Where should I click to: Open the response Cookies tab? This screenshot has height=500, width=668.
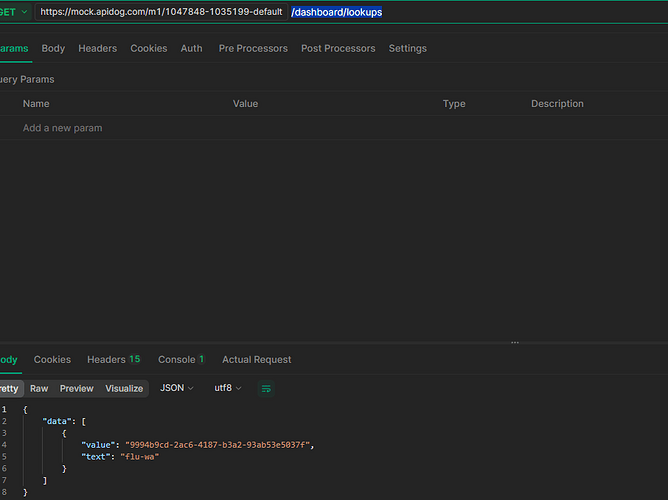(x=52, y=360)
